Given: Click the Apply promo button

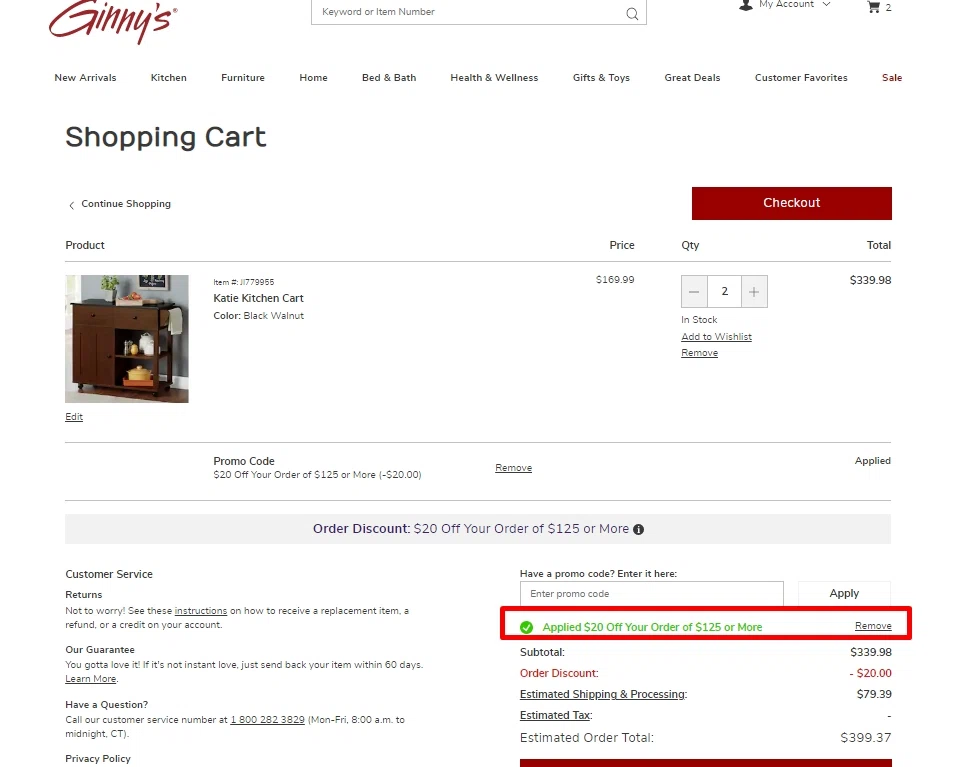Looking at the screenshot, I should (x=844, y=594).
